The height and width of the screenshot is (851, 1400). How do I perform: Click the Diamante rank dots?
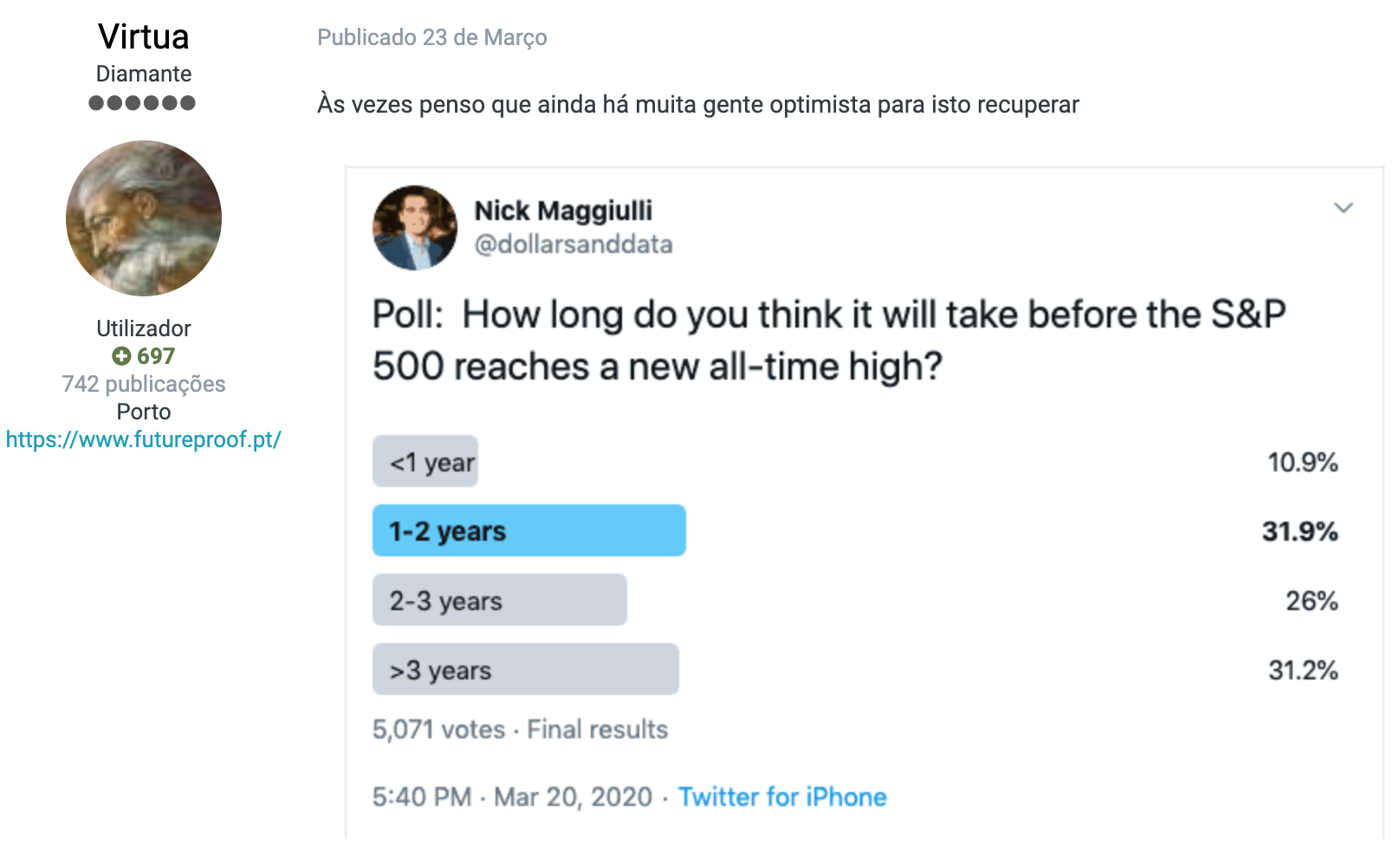142,103
